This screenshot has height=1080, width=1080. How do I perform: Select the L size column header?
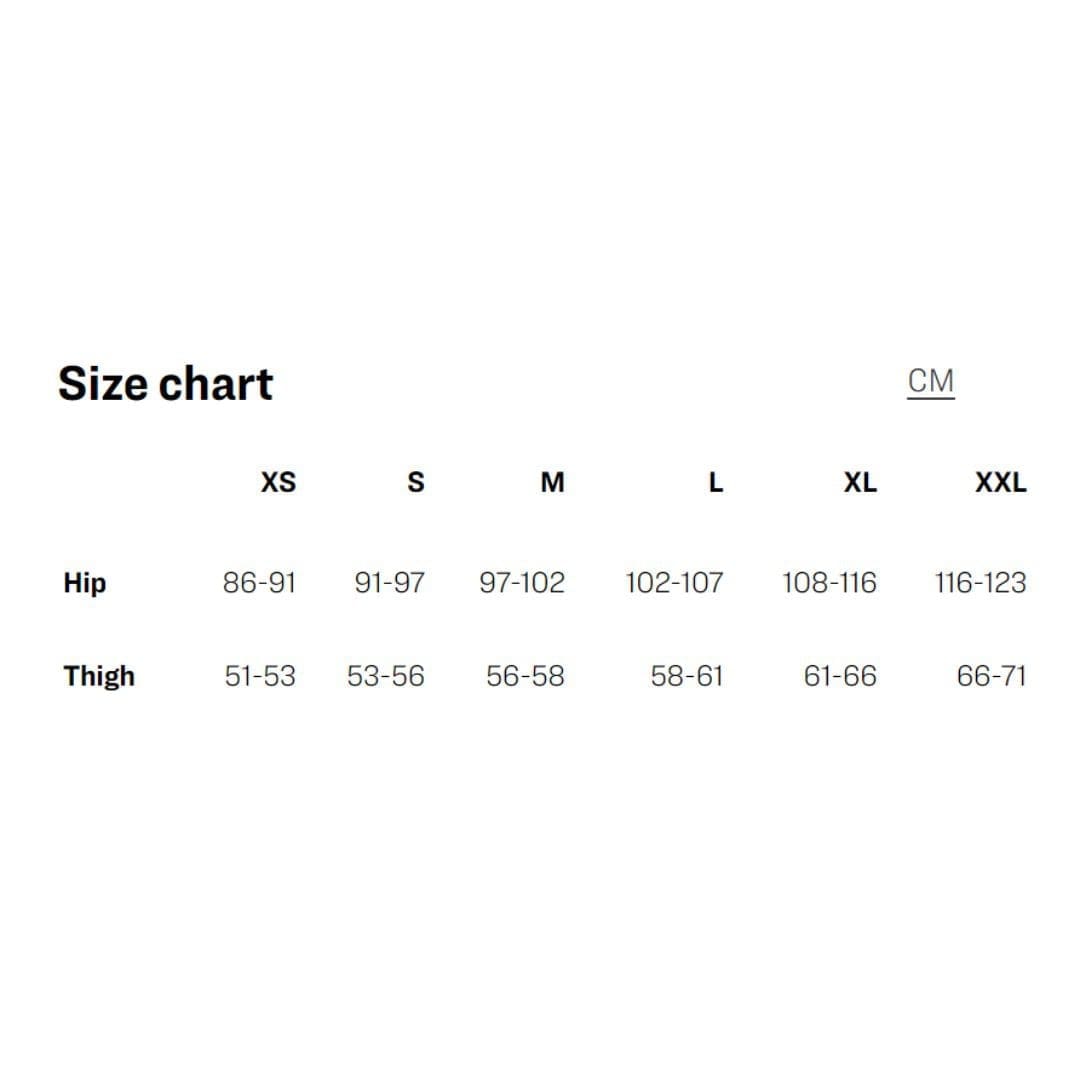tap(715, 483)
